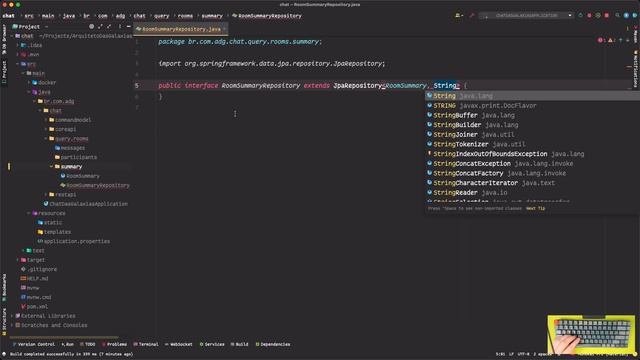The height and width of the screenshot is (360, 640).
Task: Open the Build tool window
Action: click(239, 344)
